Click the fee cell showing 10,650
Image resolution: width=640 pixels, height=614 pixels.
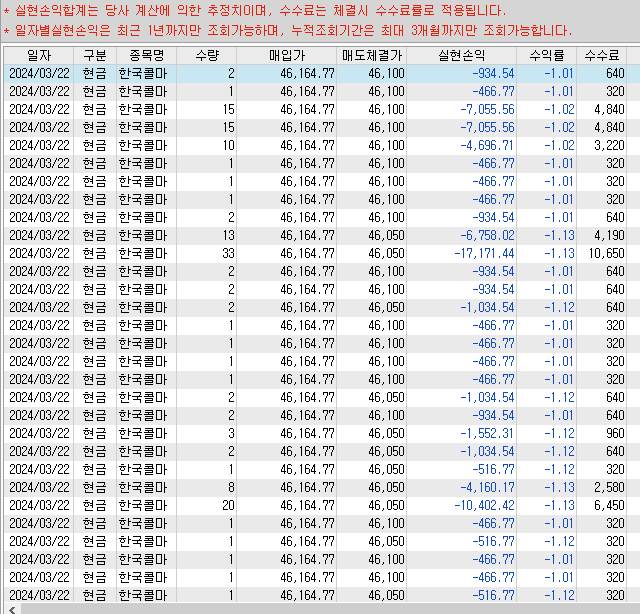pyautogui.click(x=602, y=254)
